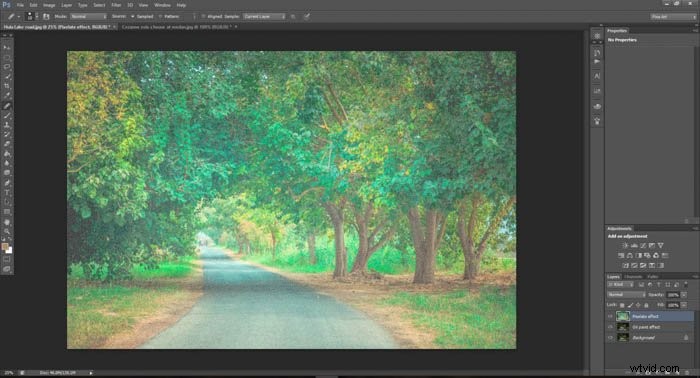The width and height of the screenshot is (700, 378).
Task: Open the workspace switcher dropdown
Action: tap(673, 17)
